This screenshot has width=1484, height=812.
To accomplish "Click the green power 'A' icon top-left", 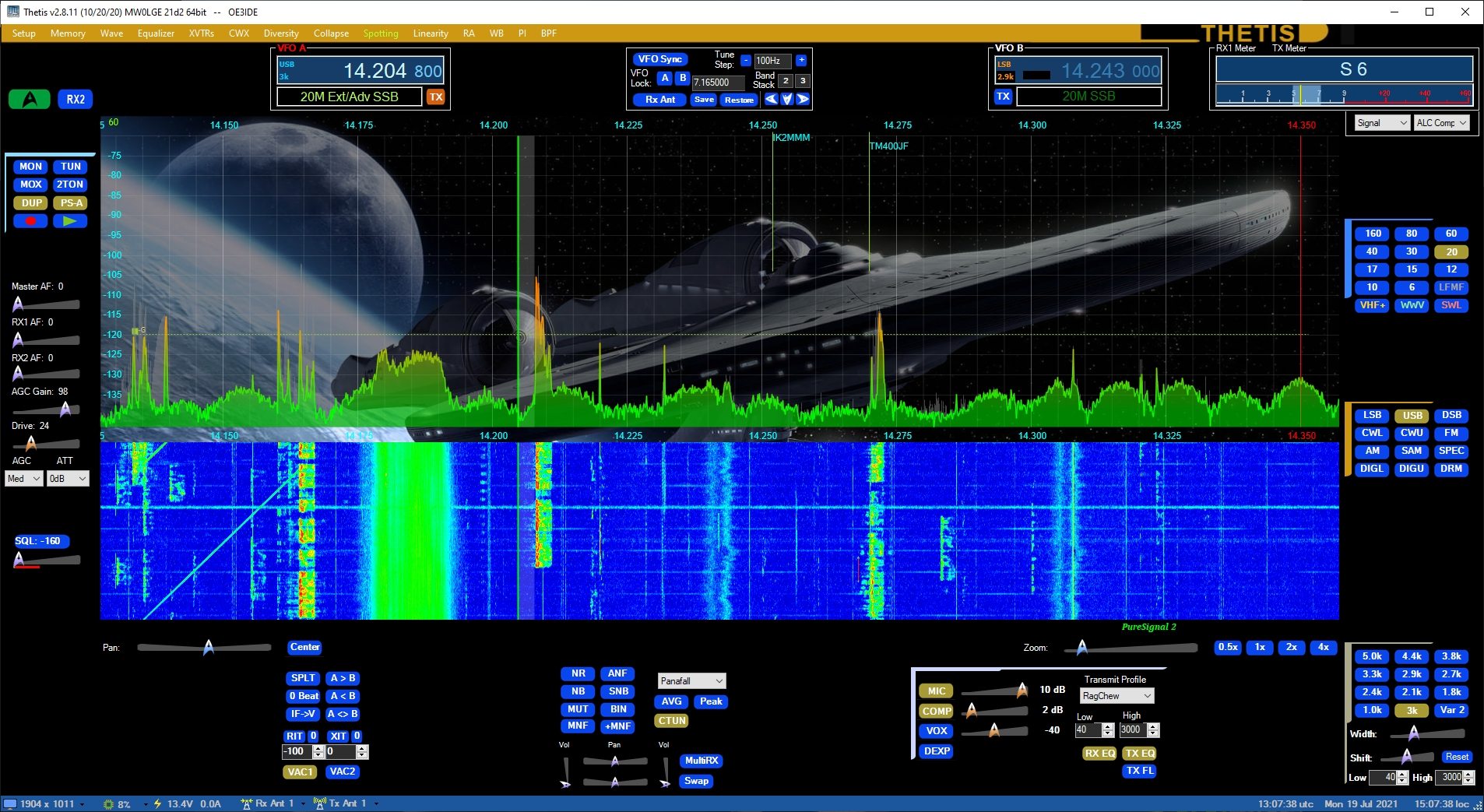I will (x=29, y=99).
